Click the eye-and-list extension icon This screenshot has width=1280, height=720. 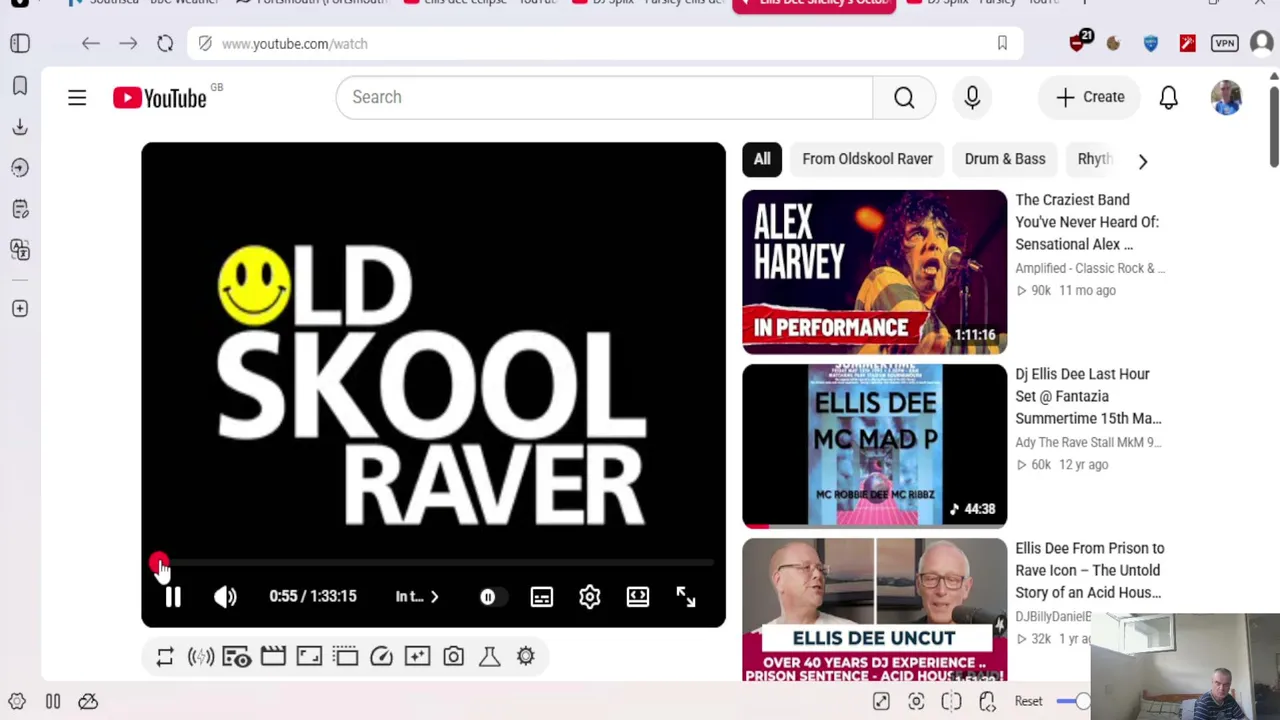coord(237,656)
